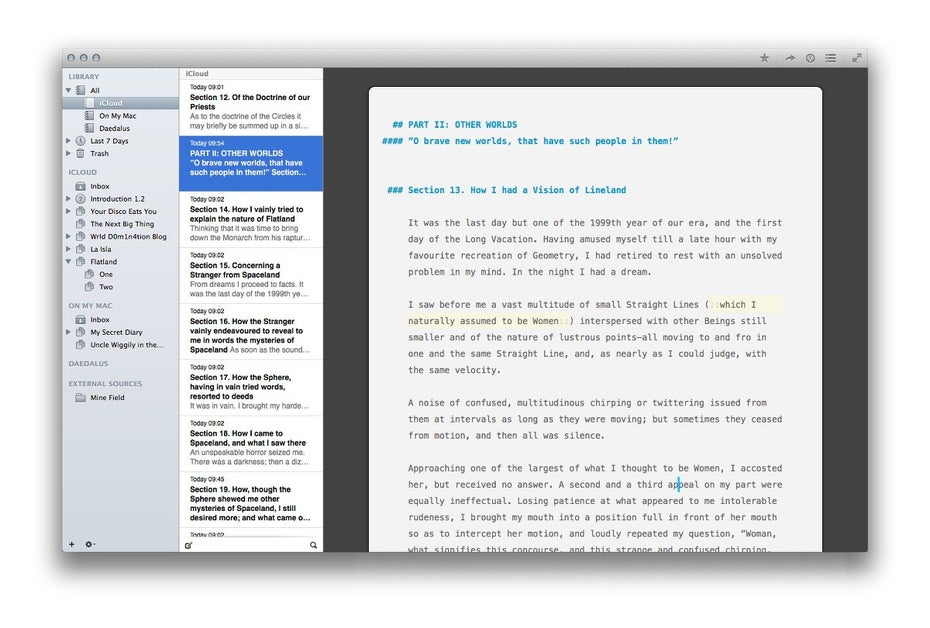Viewport: 930px width, 628px height.
Task: Expand the Introduction 1.2 group
Action: coord(68,199)
